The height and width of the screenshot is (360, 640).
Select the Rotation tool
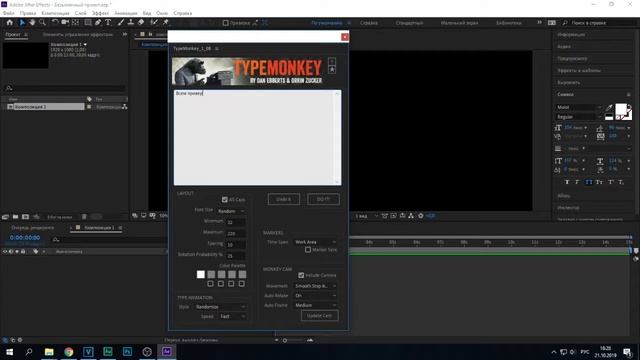click(55, 22)
